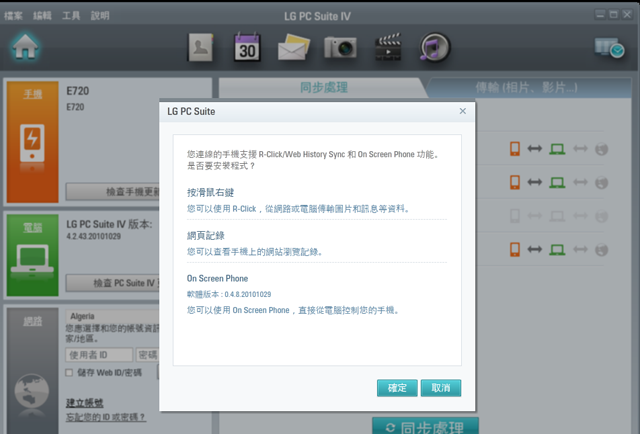Open the Music note icon
The image size is (640, 434).
[x=435, y=47]
